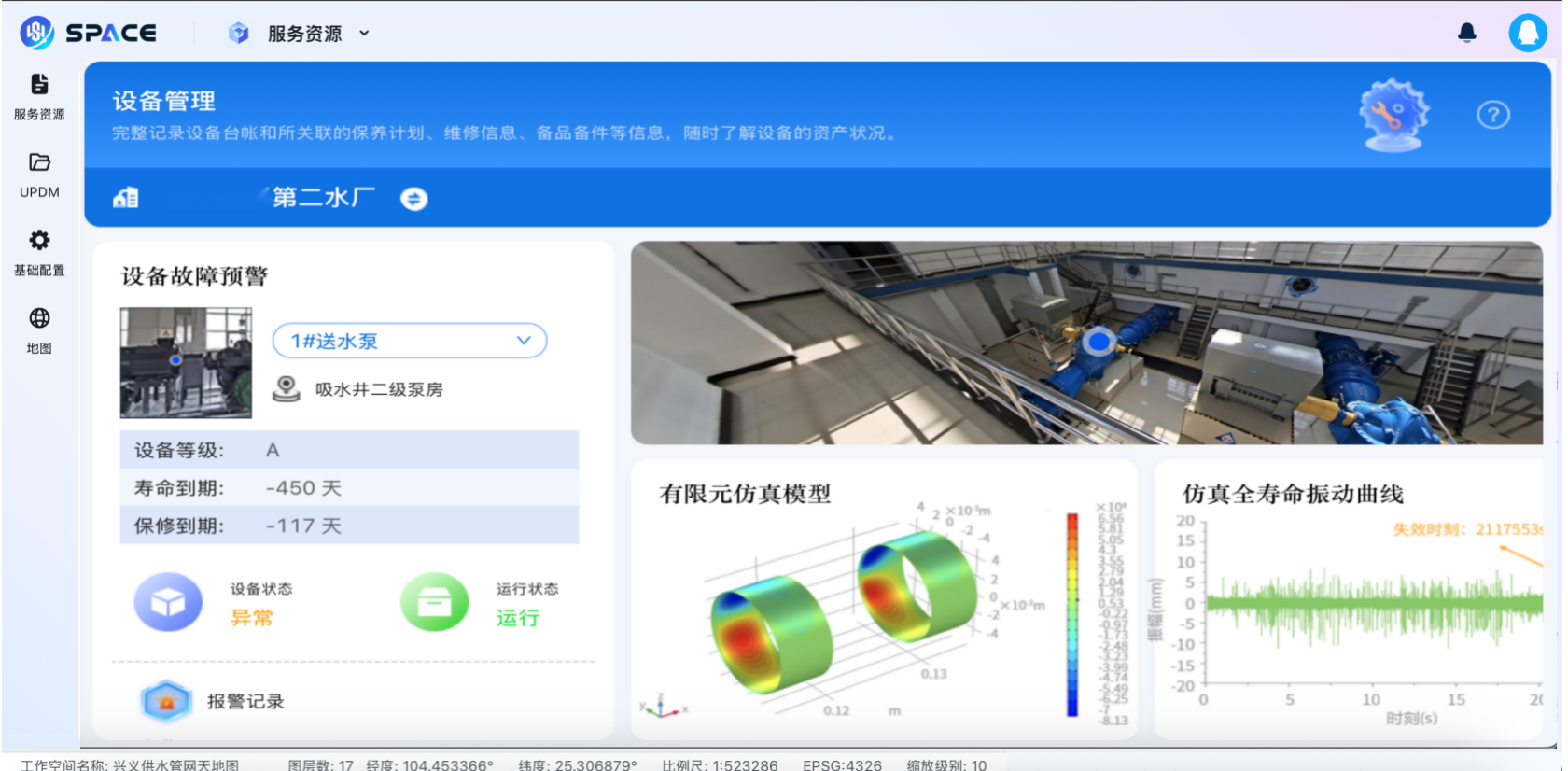Click the 运行 running status text
Viewport: 1568px width, 771px height.
pyautogui.click(x=518, y=618)
